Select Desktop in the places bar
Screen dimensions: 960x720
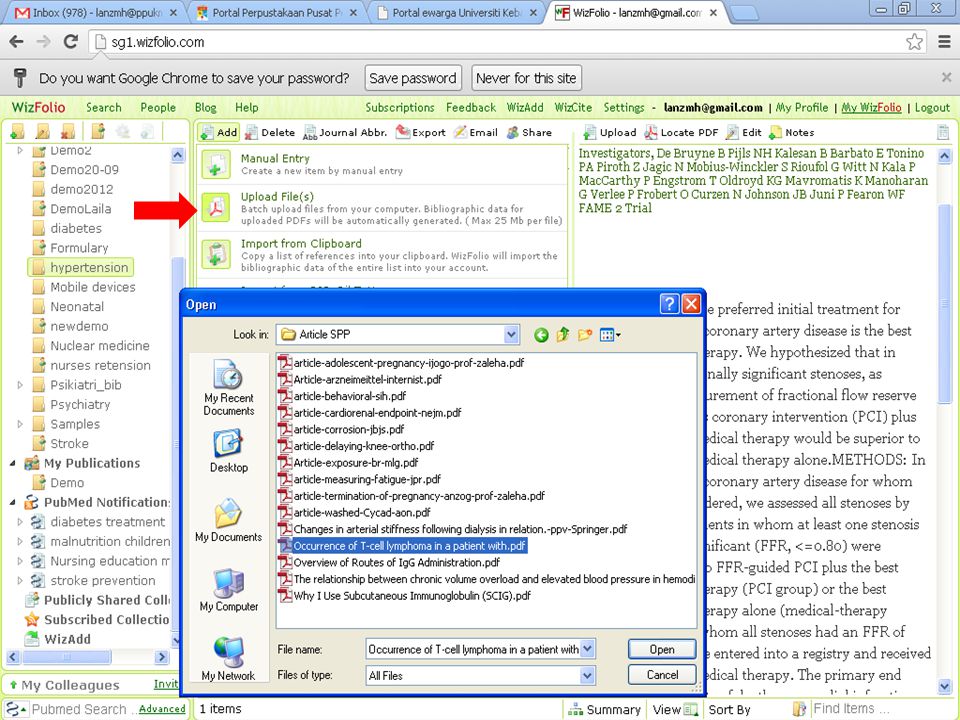(x=228, y=451)
